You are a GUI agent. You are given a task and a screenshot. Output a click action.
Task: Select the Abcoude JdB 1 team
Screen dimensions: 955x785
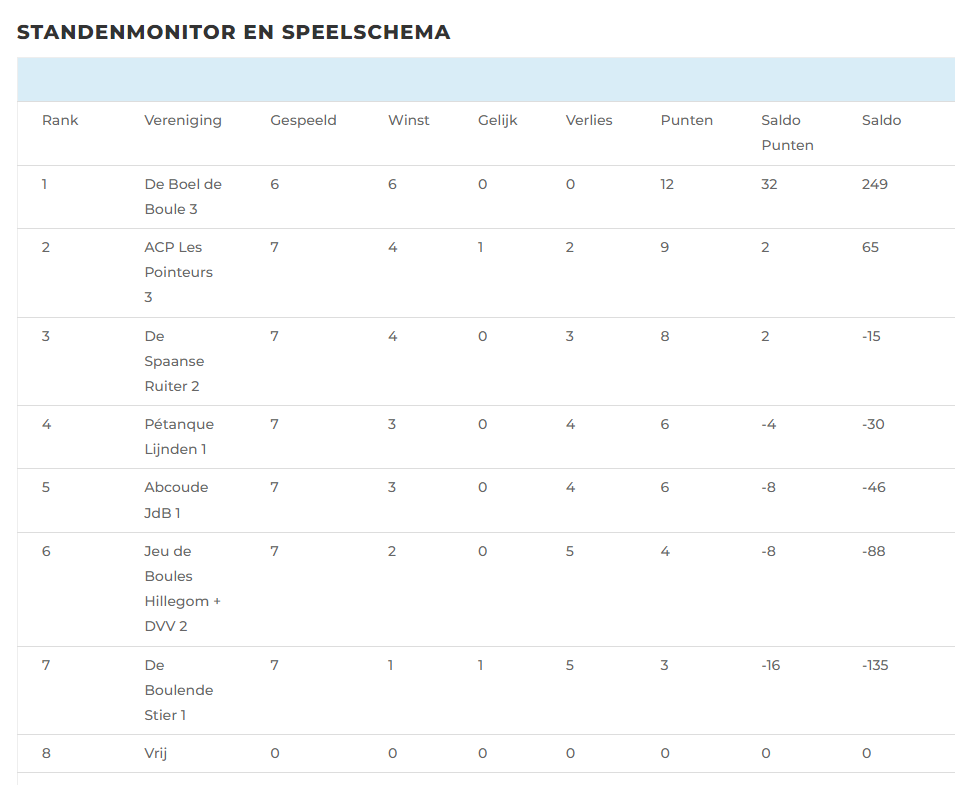pyautogui.click(x=176, y=500)
